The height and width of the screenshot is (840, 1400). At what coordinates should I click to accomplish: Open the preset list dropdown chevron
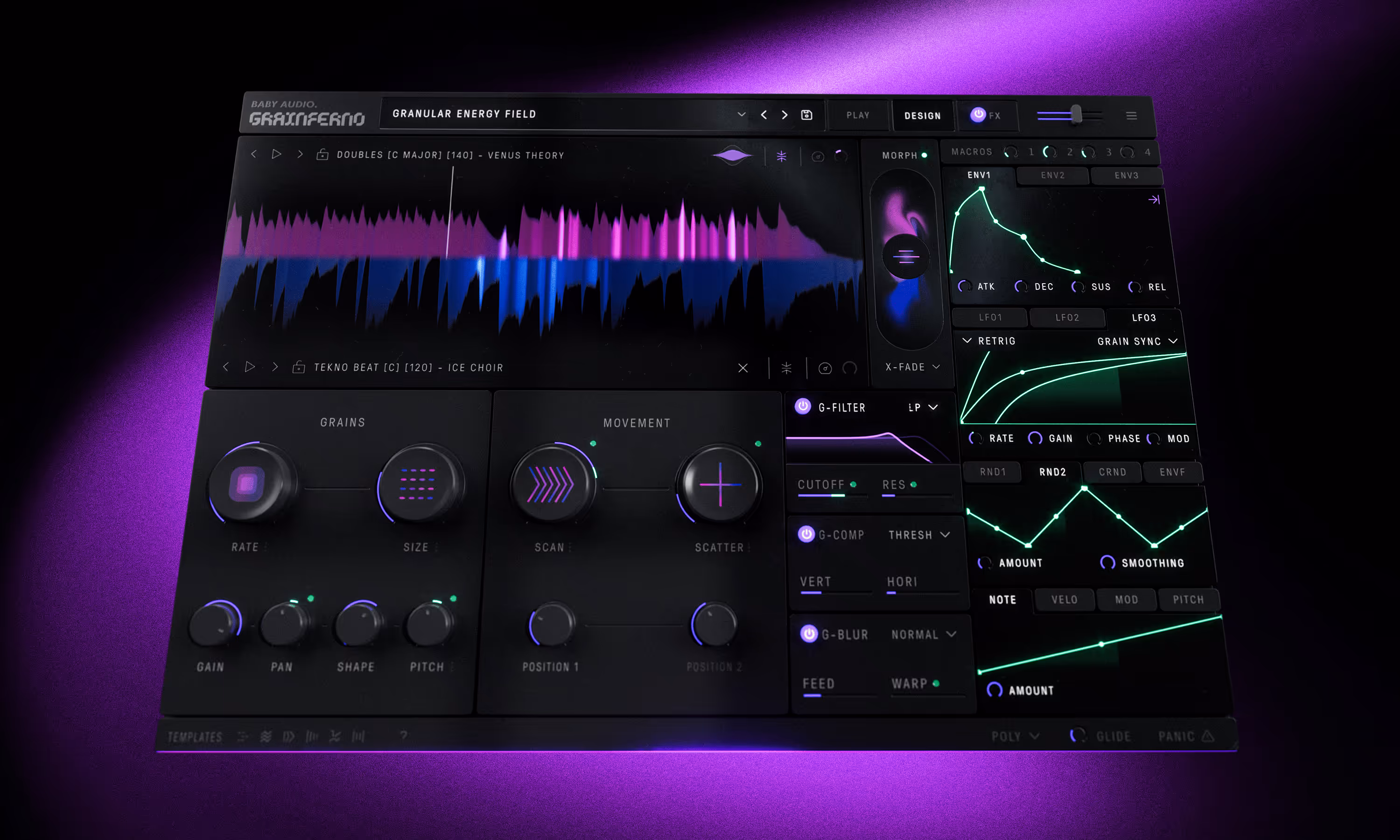[742, 114]
